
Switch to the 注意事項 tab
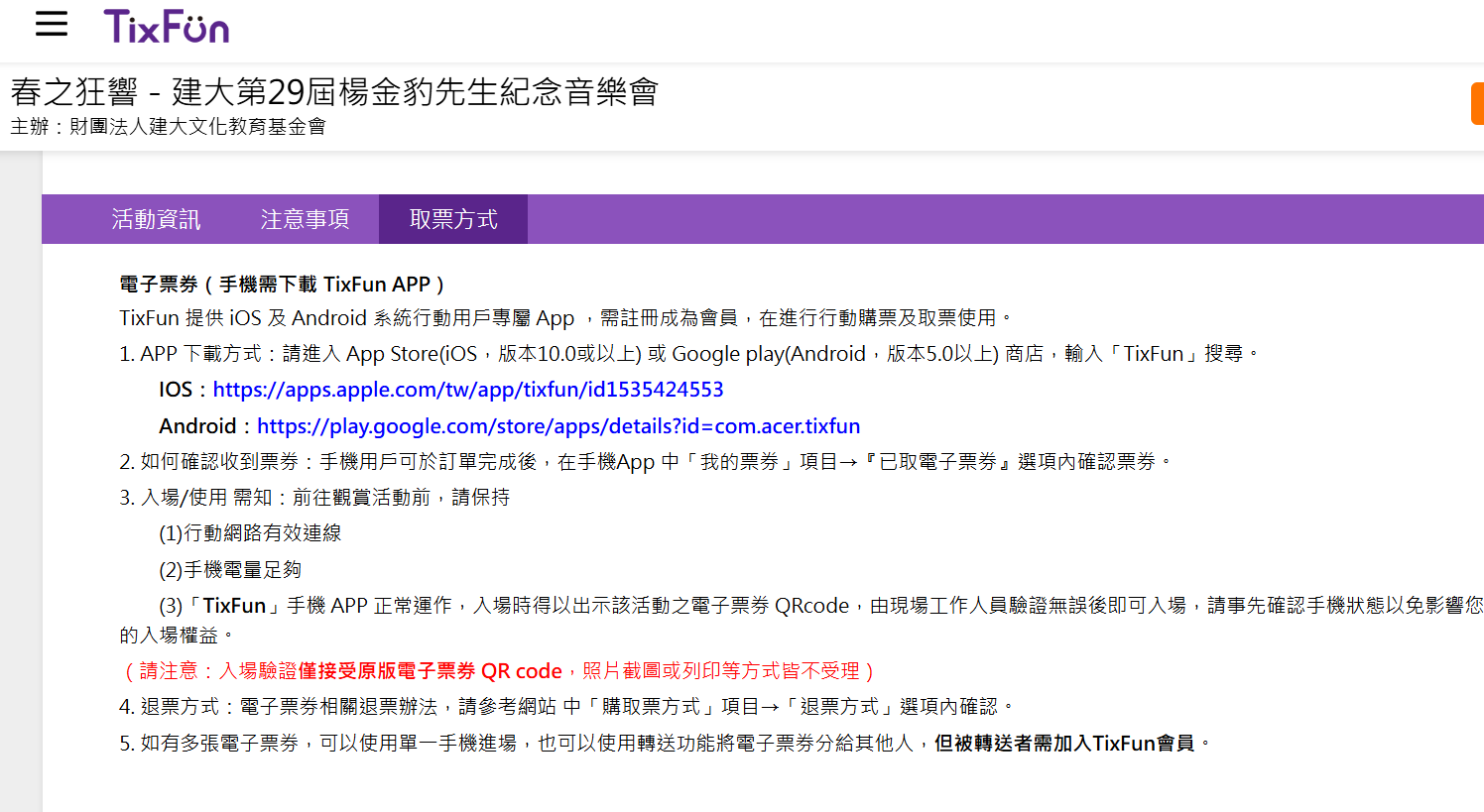coord(305,219)
